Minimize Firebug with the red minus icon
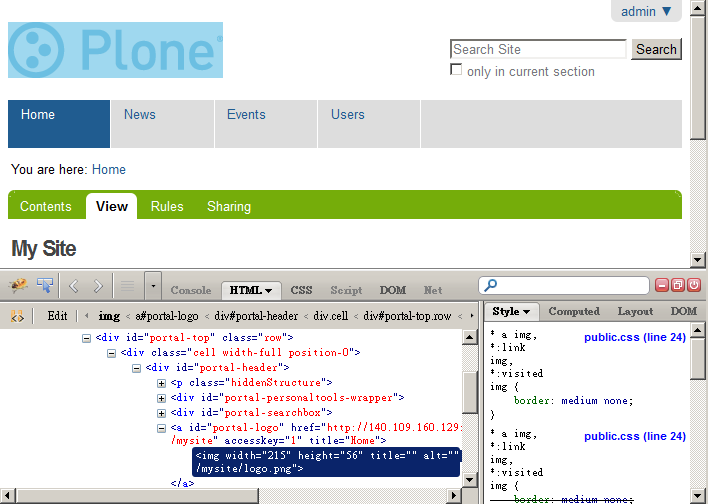This screenshot has height=504, width=708. coord(661,285)
